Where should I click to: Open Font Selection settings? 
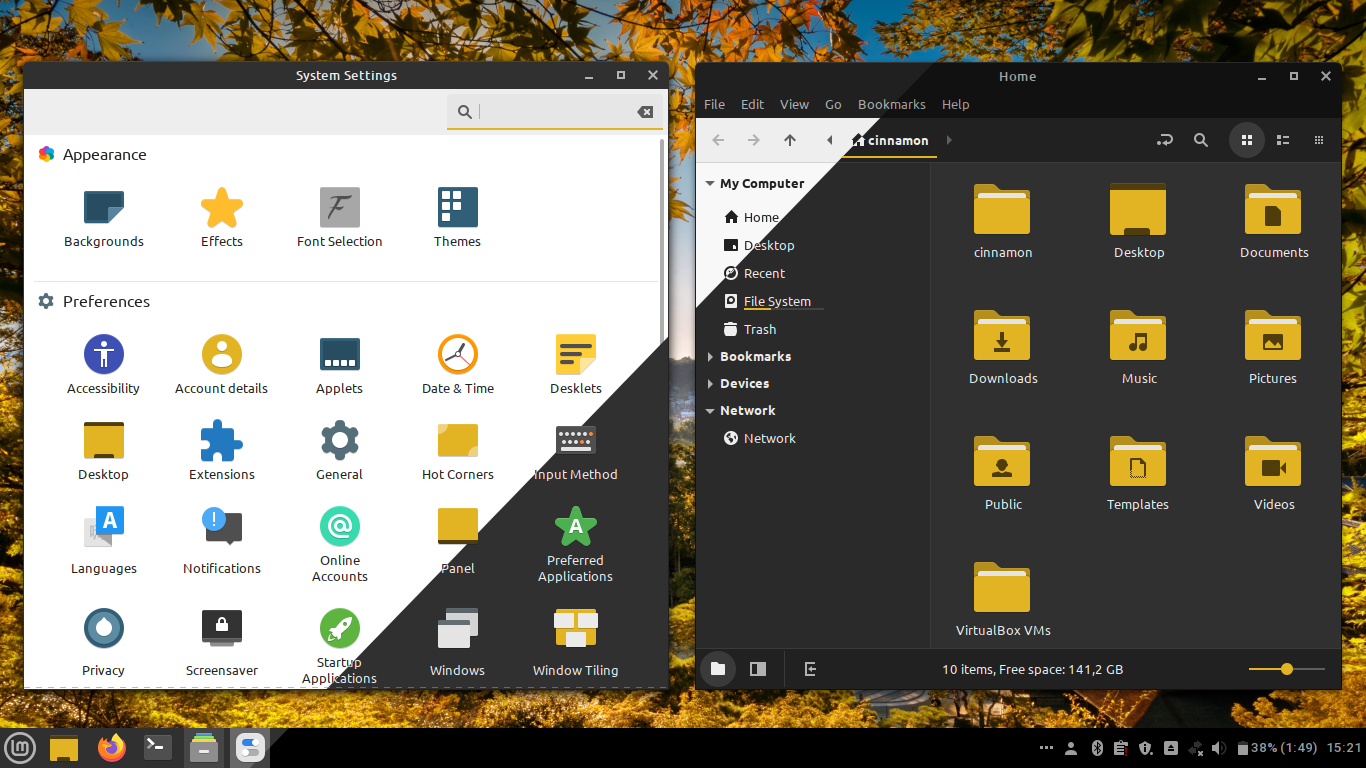point(340,218)
